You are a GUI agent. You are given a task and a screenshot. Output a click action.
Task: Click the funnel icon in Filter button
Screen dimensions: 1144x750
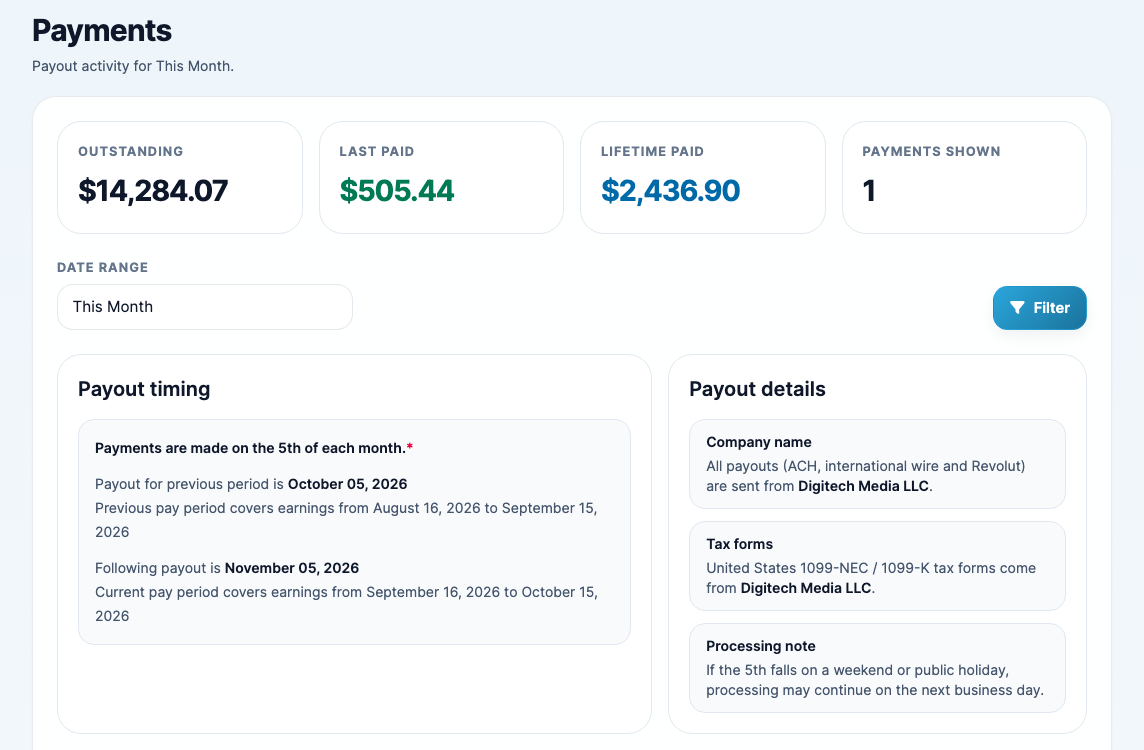[1017, 308]
